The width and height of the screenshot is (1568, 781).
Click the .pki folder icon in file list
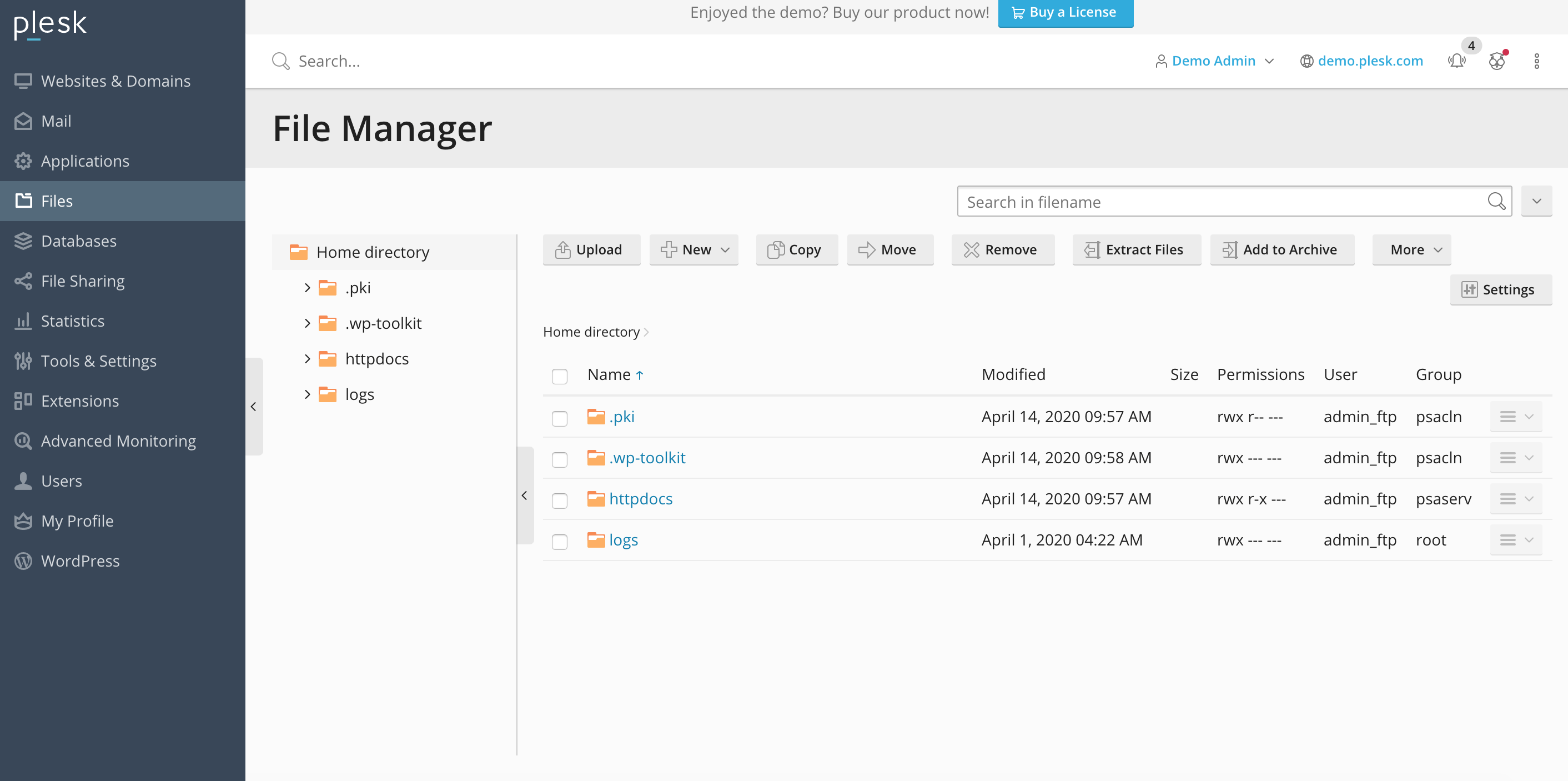click(x=596, y=417)
